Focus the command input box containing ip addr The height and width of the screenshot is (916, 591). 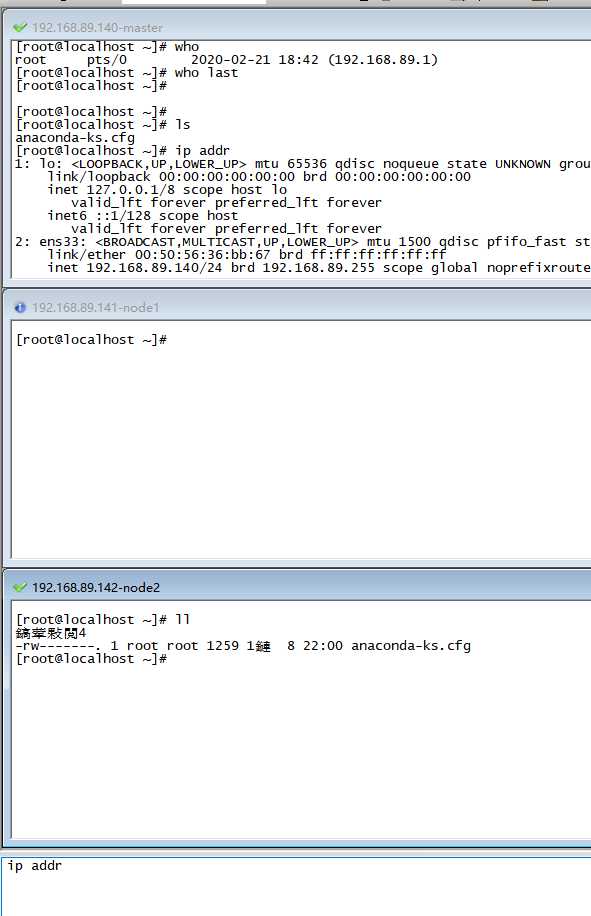coord(296,886)
